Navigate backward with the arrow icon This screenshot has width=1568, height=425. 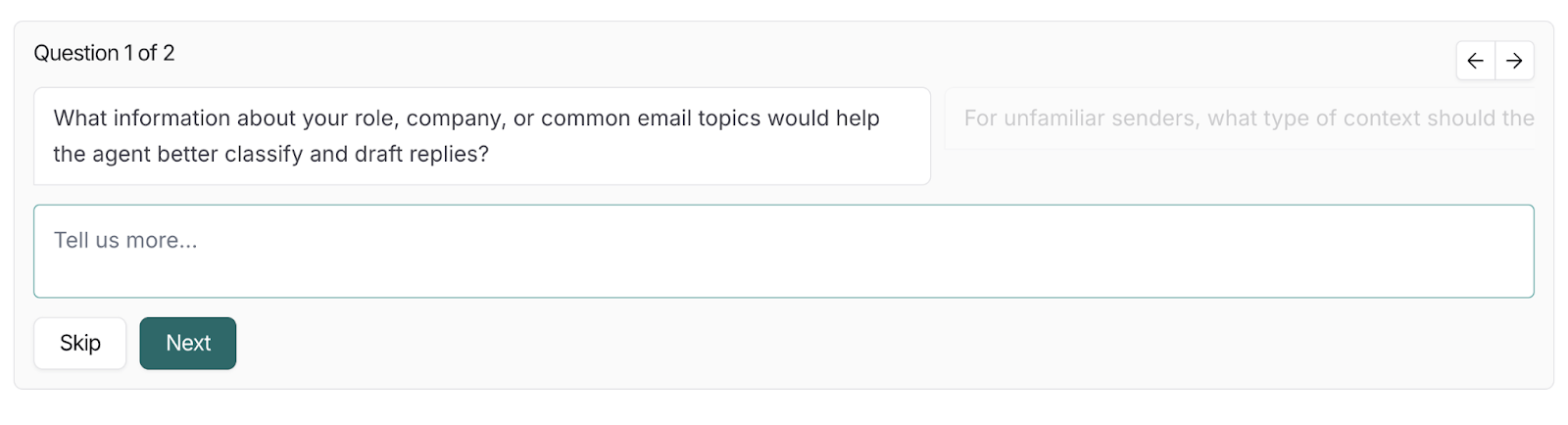click(x=1475, y=61)
